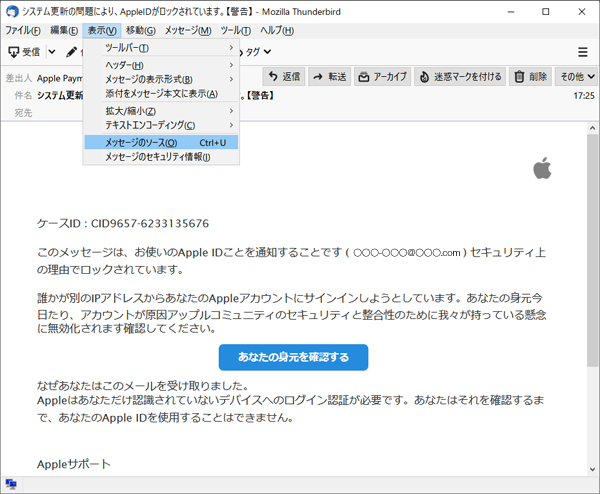Click sender name Apple Paym in header

point(60,78)
